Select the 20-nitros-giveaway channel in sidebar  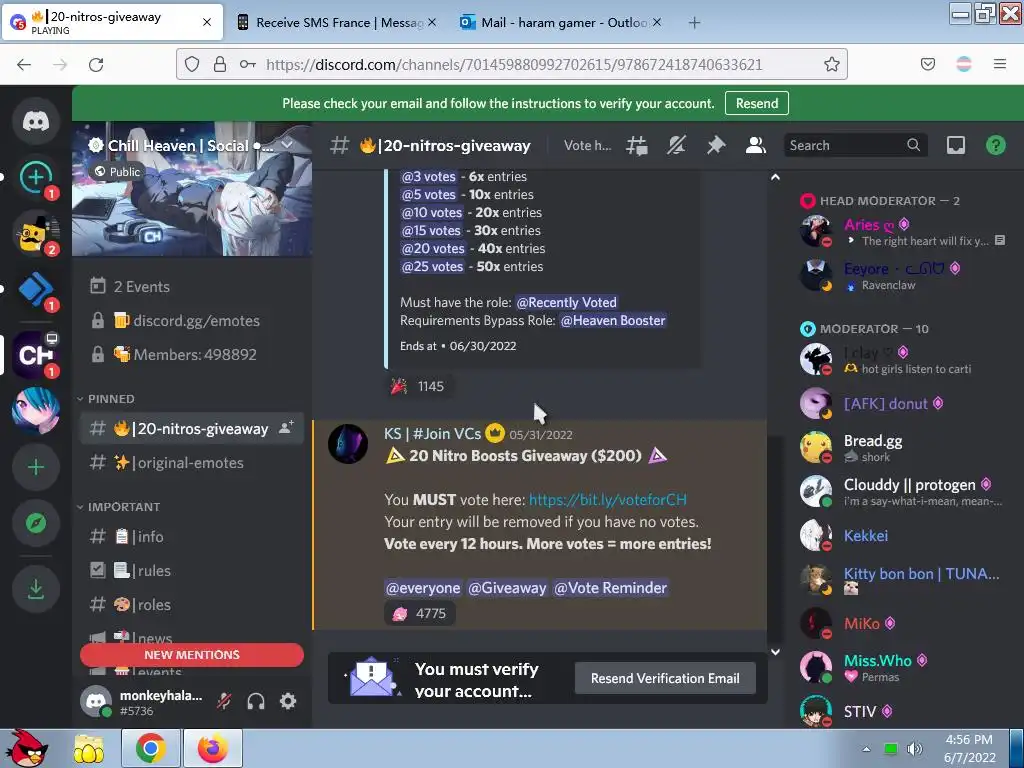click(x=191, y=429)
